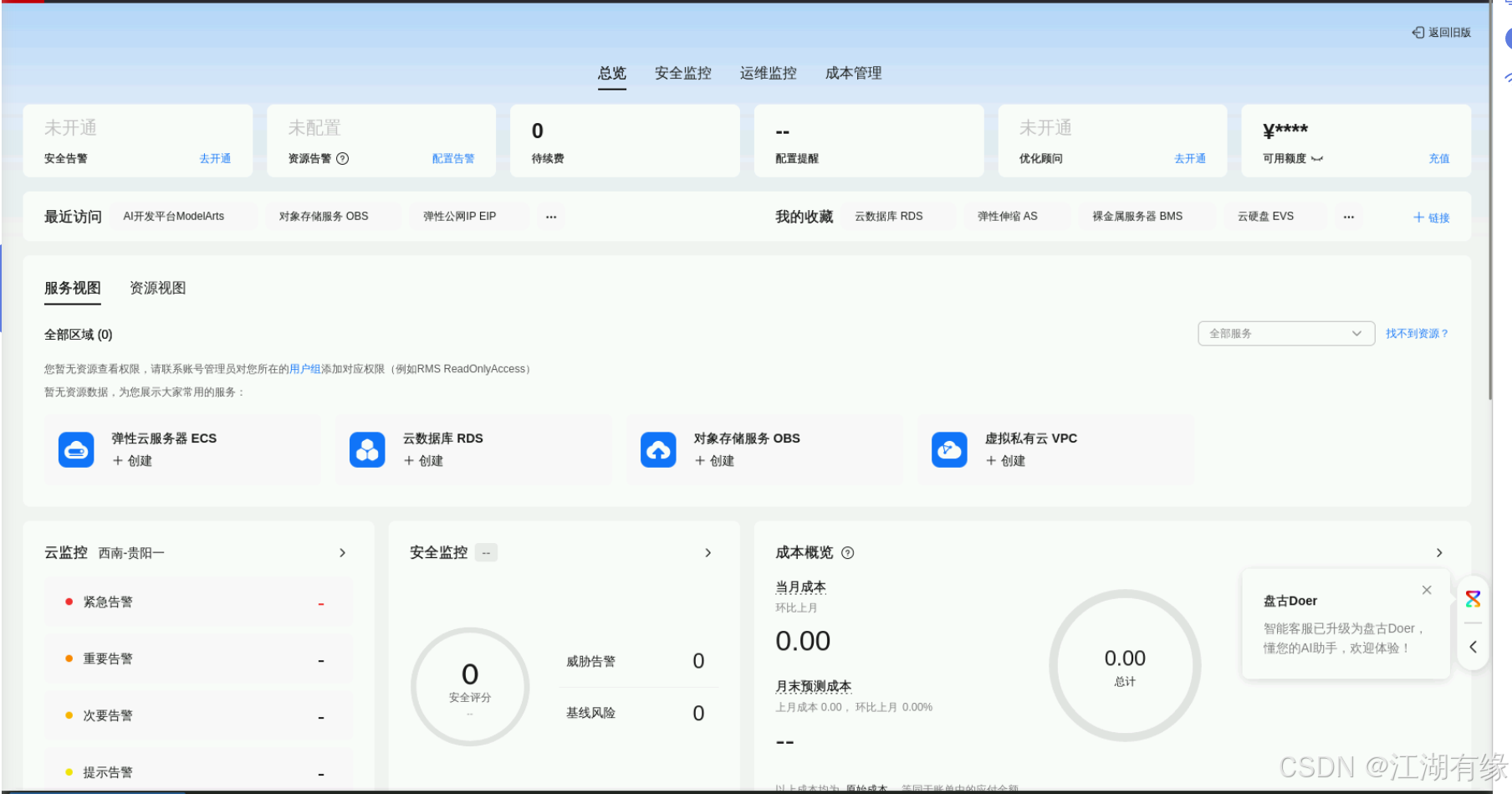Open the 全部服务 dropdown
This screenshot has width=1512, height=794.
tap(1285, 333)
